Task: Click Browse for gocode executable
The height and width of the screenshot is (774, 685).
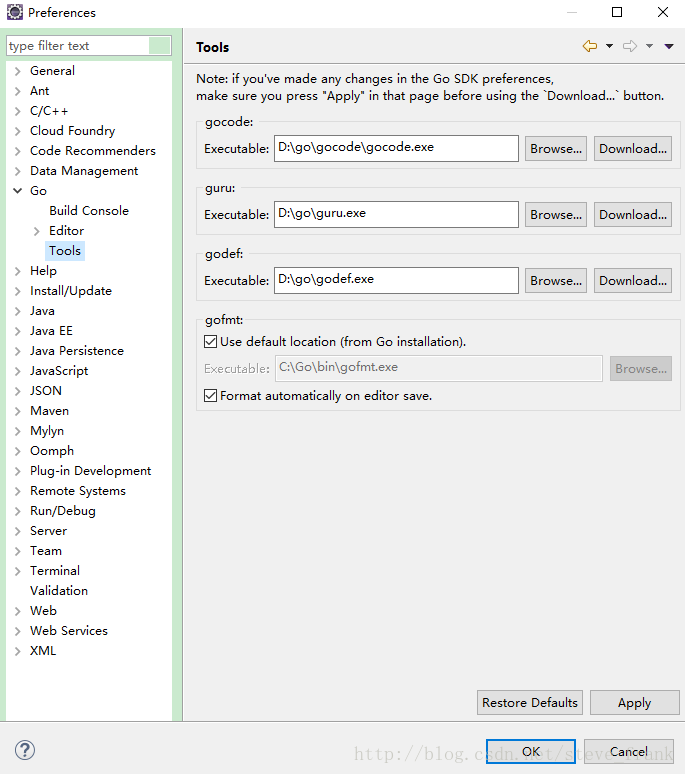Action: click(x=556, y=149)
